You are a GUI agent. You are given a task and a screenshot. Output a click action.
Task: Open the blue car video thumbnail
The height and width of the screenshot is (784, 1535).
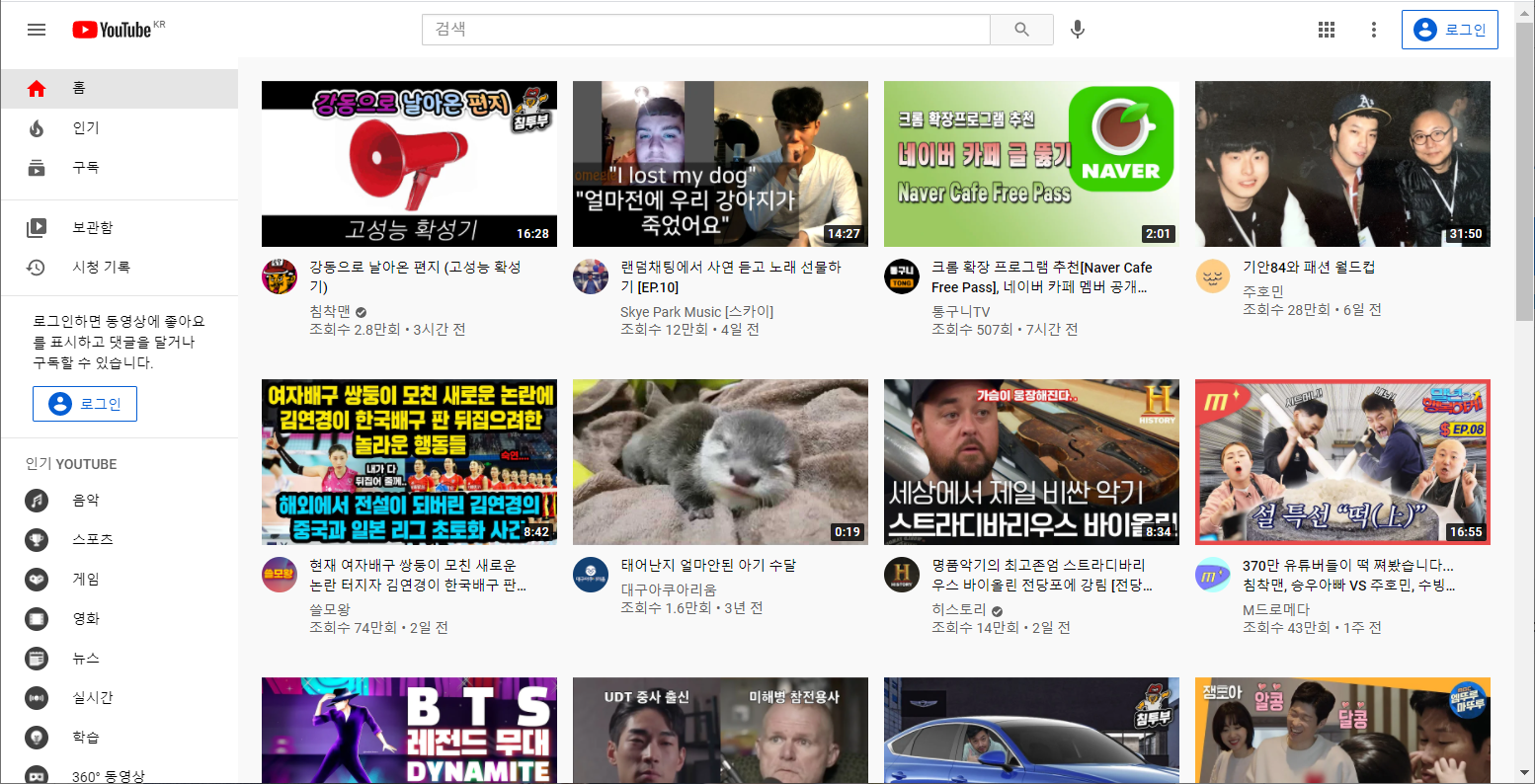tap(1031, 731)
